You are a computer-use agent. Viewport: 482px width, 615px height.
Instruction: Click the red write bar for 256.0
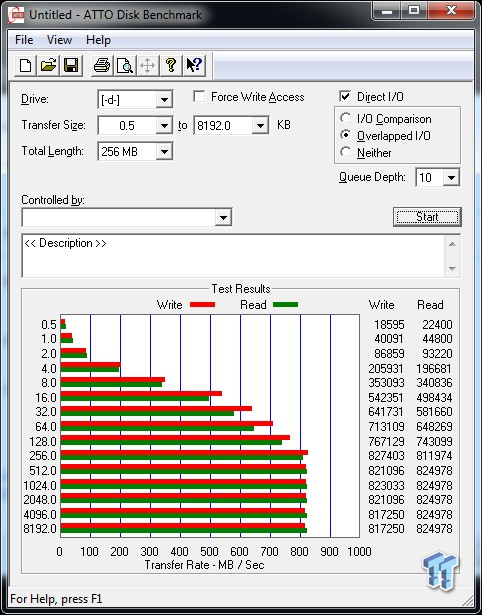pos(184,453)
